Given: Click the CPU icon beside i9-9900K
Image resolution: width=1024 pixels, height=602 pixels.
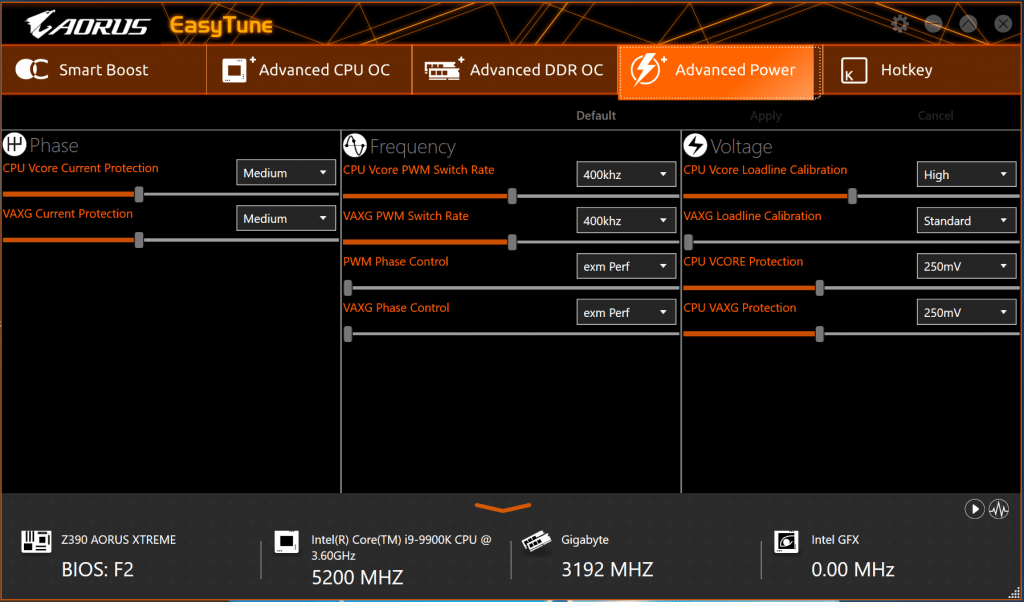Looking at the screenshot, I should coord(287,542).
